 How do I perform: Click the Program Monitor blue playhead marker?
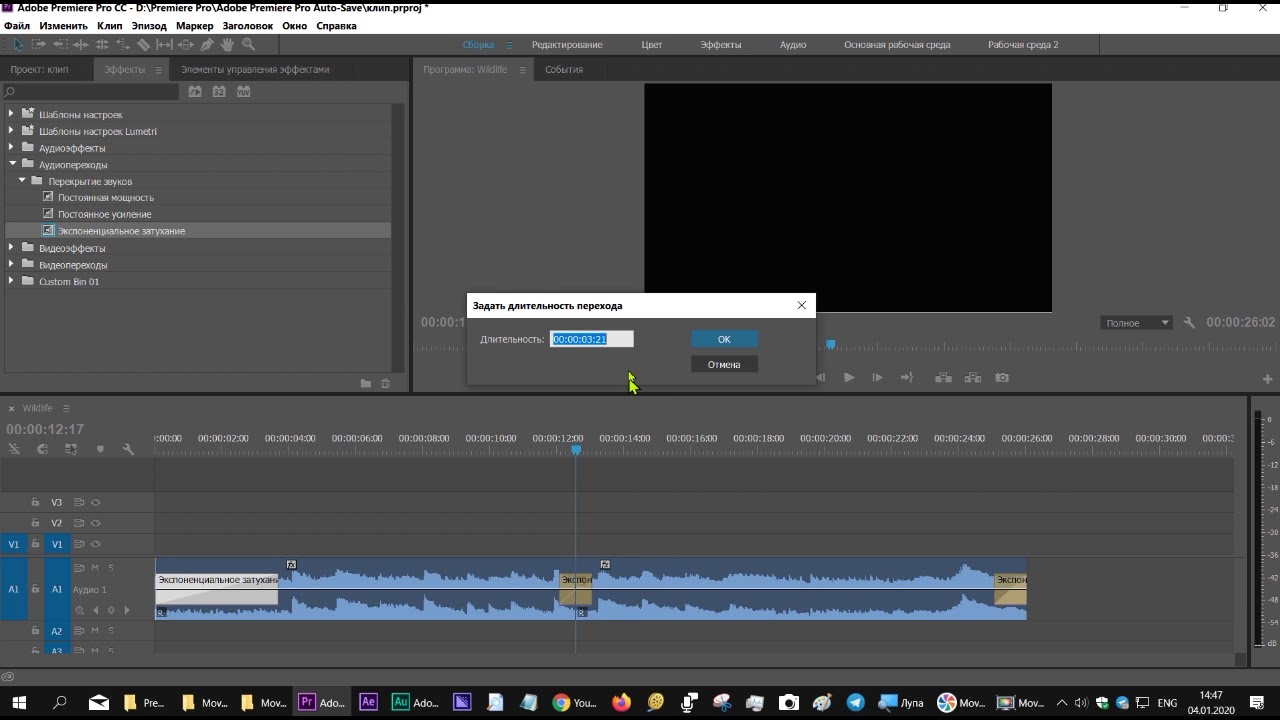coord(830,345)
